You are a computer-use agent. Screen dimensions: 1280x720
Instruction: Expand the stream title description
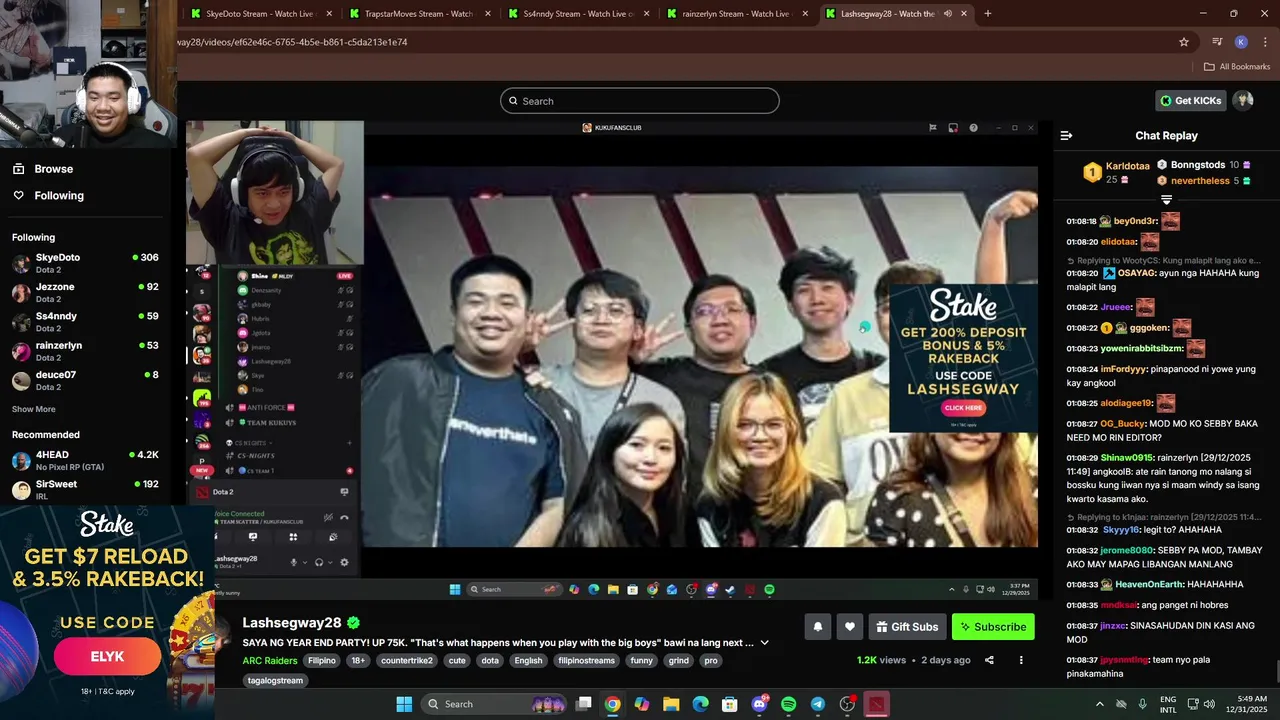[x=765, y=643]
